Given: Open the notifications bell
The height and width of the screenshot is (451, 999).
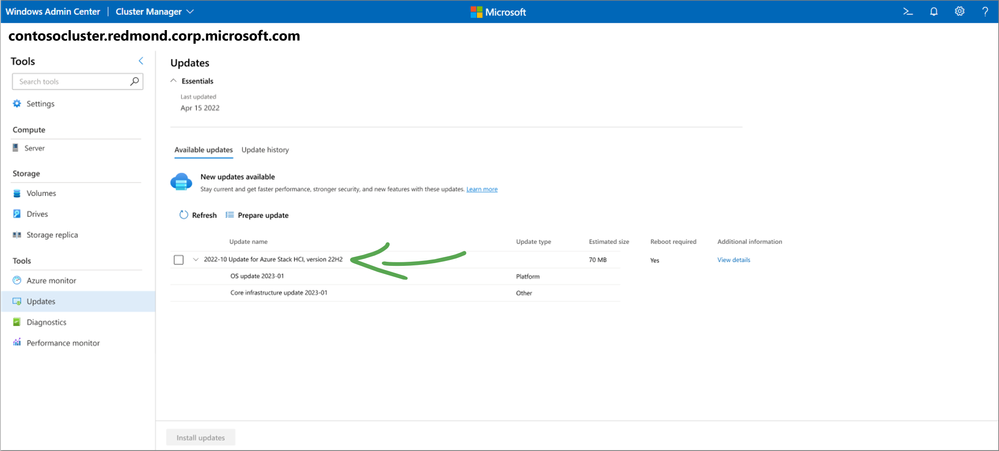Looking at the screenshot, I should click(934, 11).
